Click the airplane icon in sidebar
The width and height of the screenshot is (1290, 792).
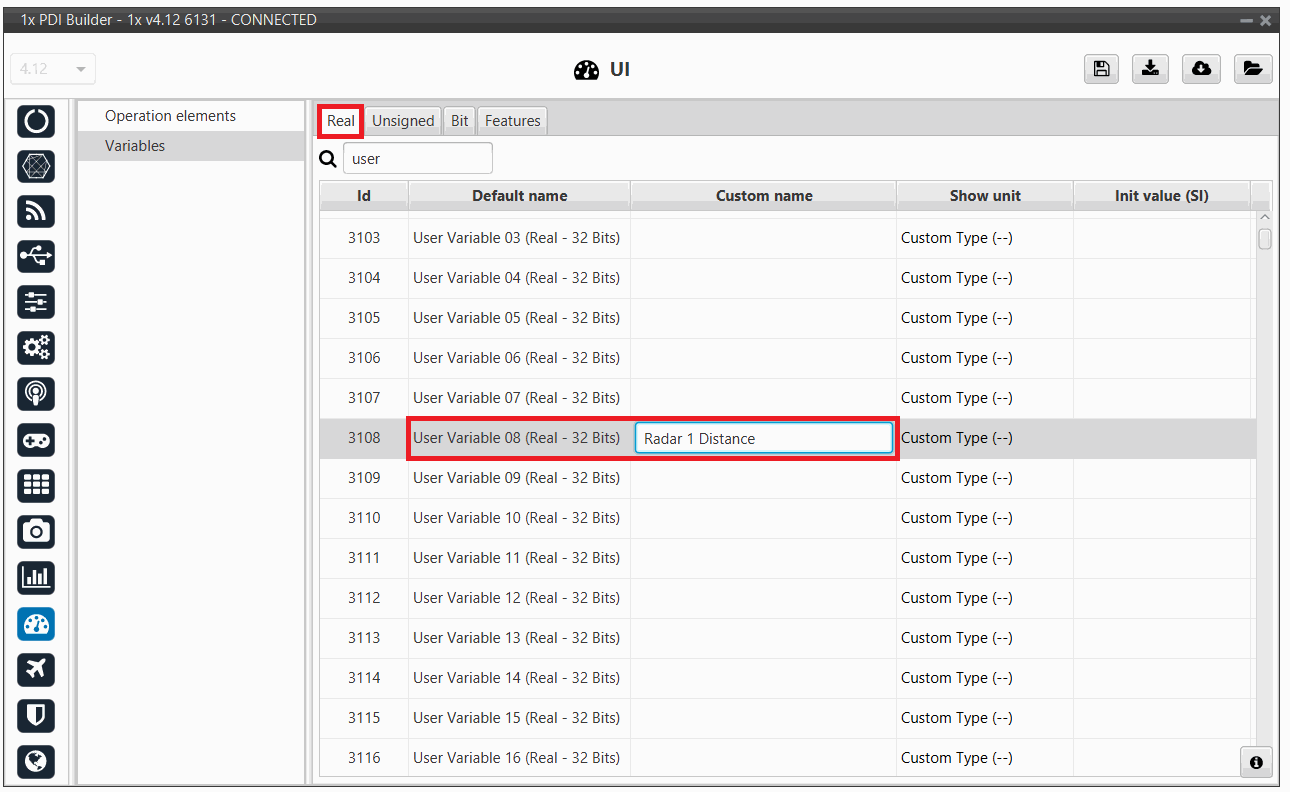click(x=36, y=669)
